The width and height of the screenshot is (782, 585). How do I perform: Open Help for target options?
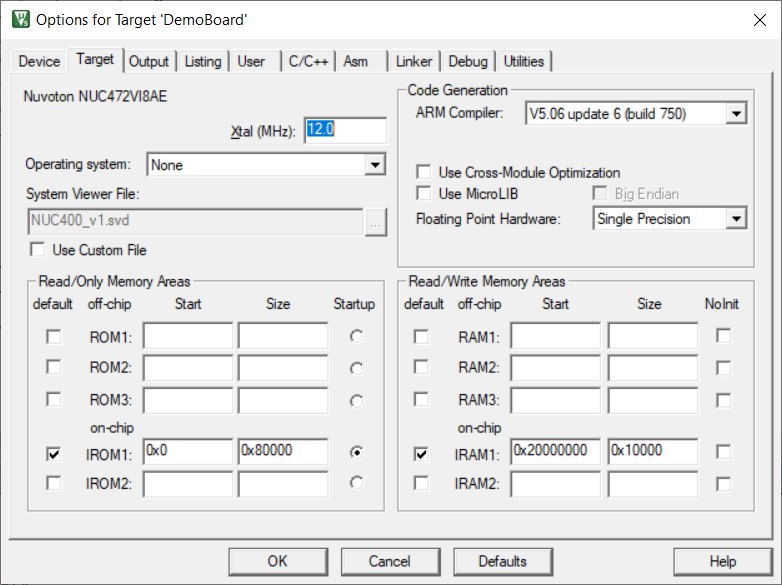tap(723, 562)
